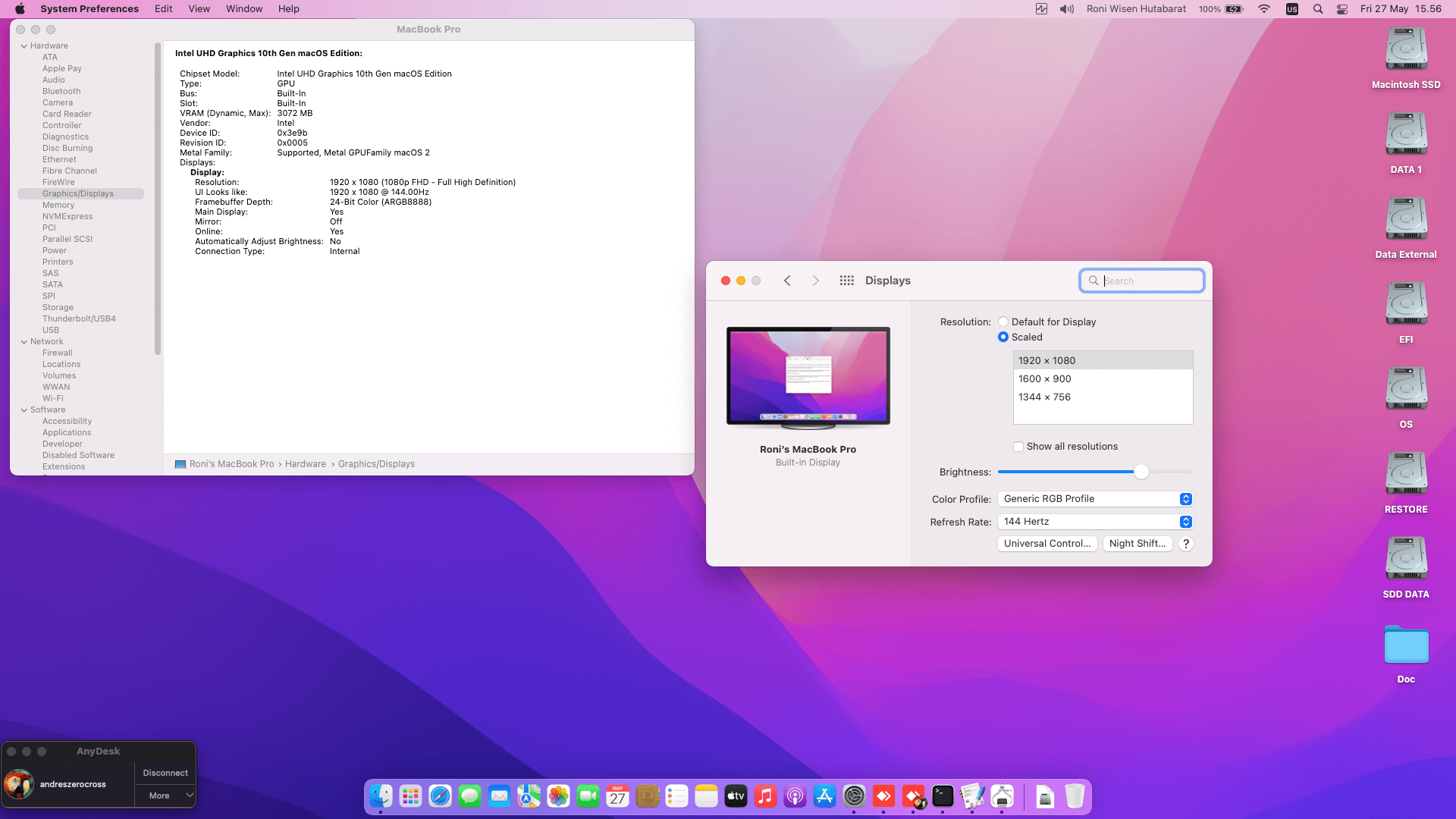Select Default for Display resolution option
This screenshot has width=1456, height=819.
tap(1003, 322)
